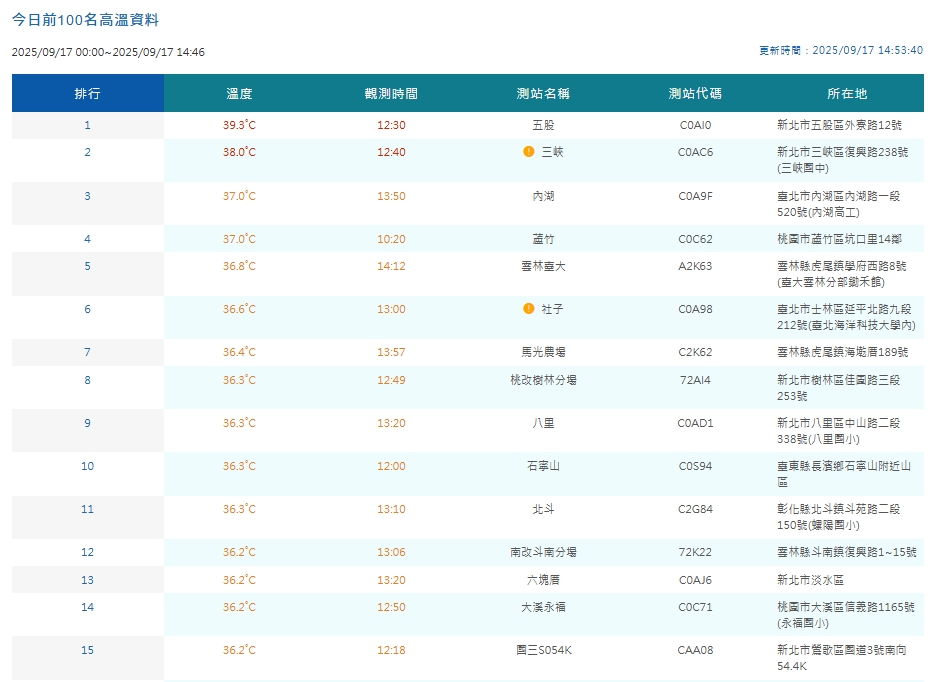This screenshot has height=682, width=931.
Task: Click station code CAA08
Action: click(695, 650)
